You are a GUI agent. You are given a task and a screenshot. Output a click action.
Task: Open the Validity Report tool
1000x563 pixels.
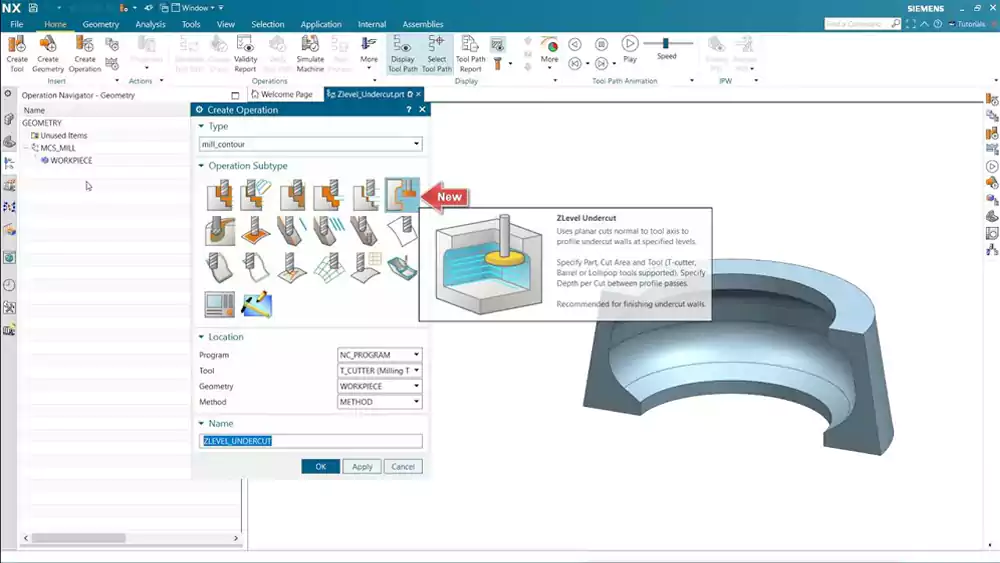click(x=245, y=54)
